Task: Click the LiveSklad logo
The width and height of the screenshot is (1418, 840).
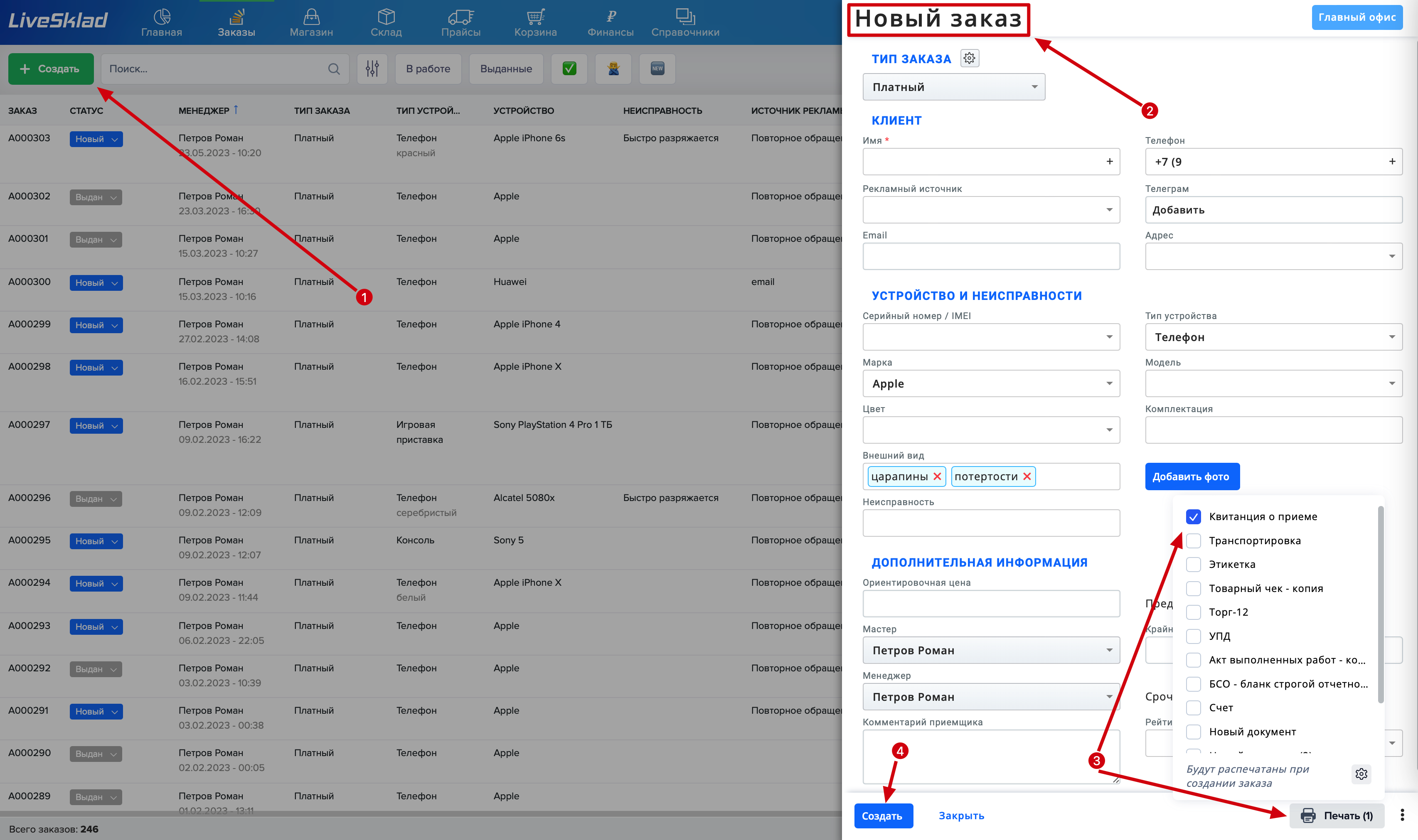Action: pos(58,20)
